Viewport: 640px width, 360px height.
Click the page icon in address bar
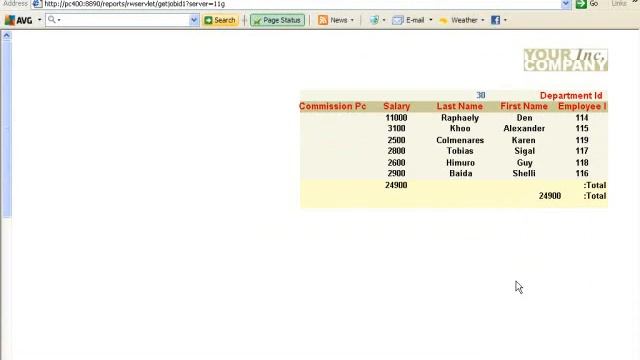(37, 4)
